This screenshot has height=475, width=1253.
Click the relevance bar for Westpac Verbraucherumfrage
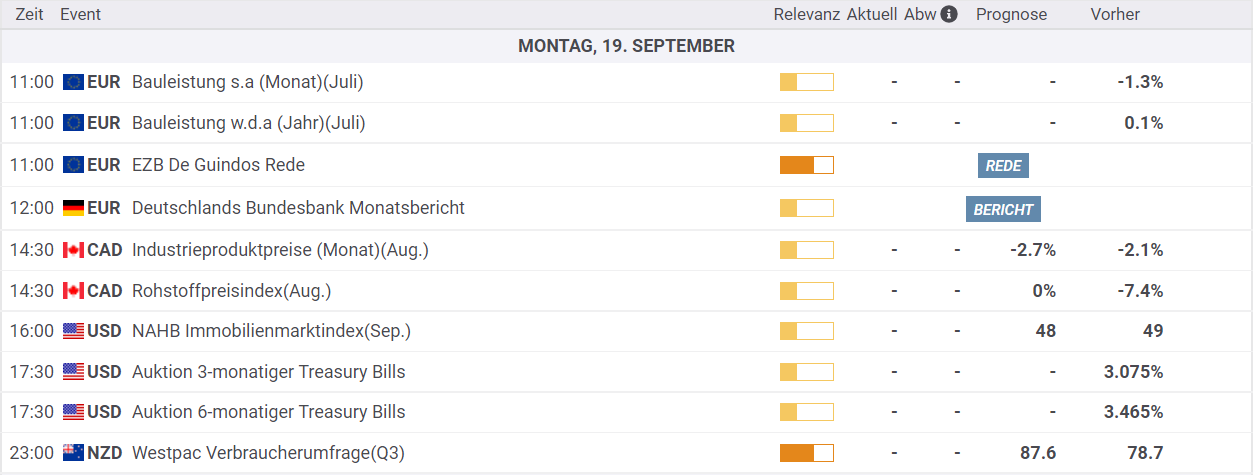[806, 453]
